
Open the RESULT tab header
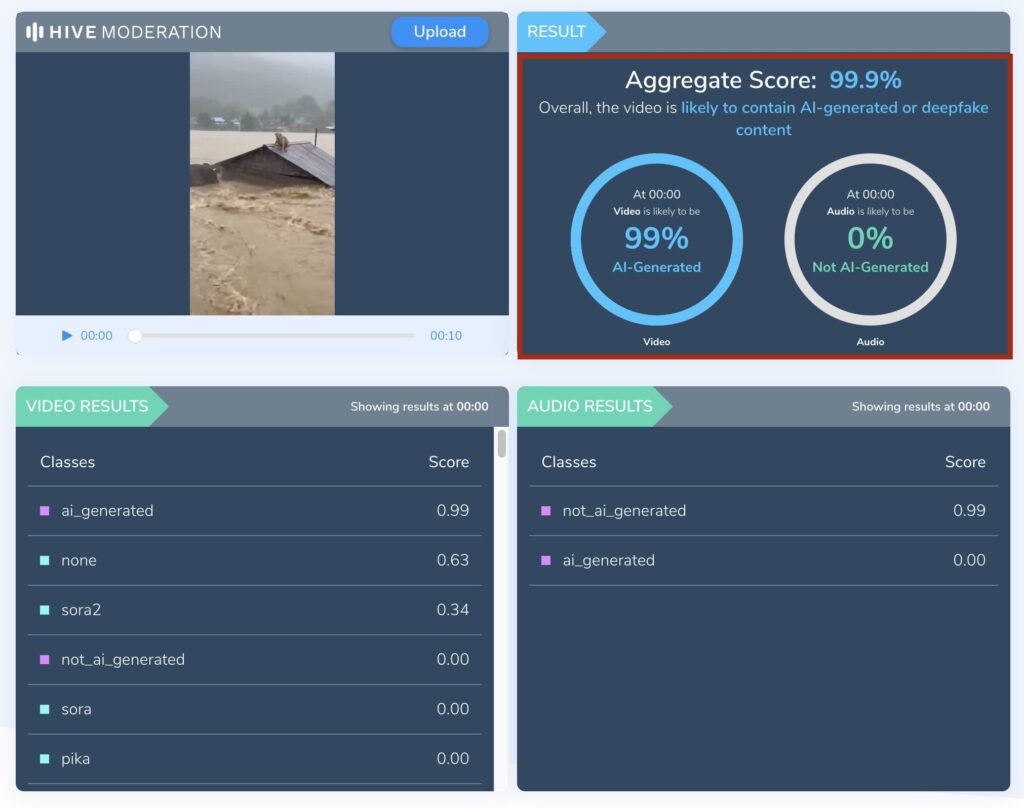(557, 32)
